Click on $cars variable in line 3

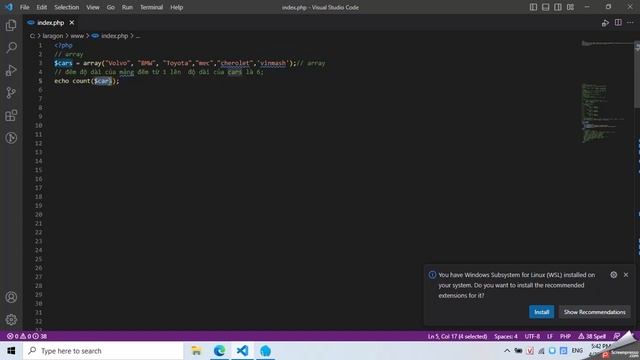[63, 63]
